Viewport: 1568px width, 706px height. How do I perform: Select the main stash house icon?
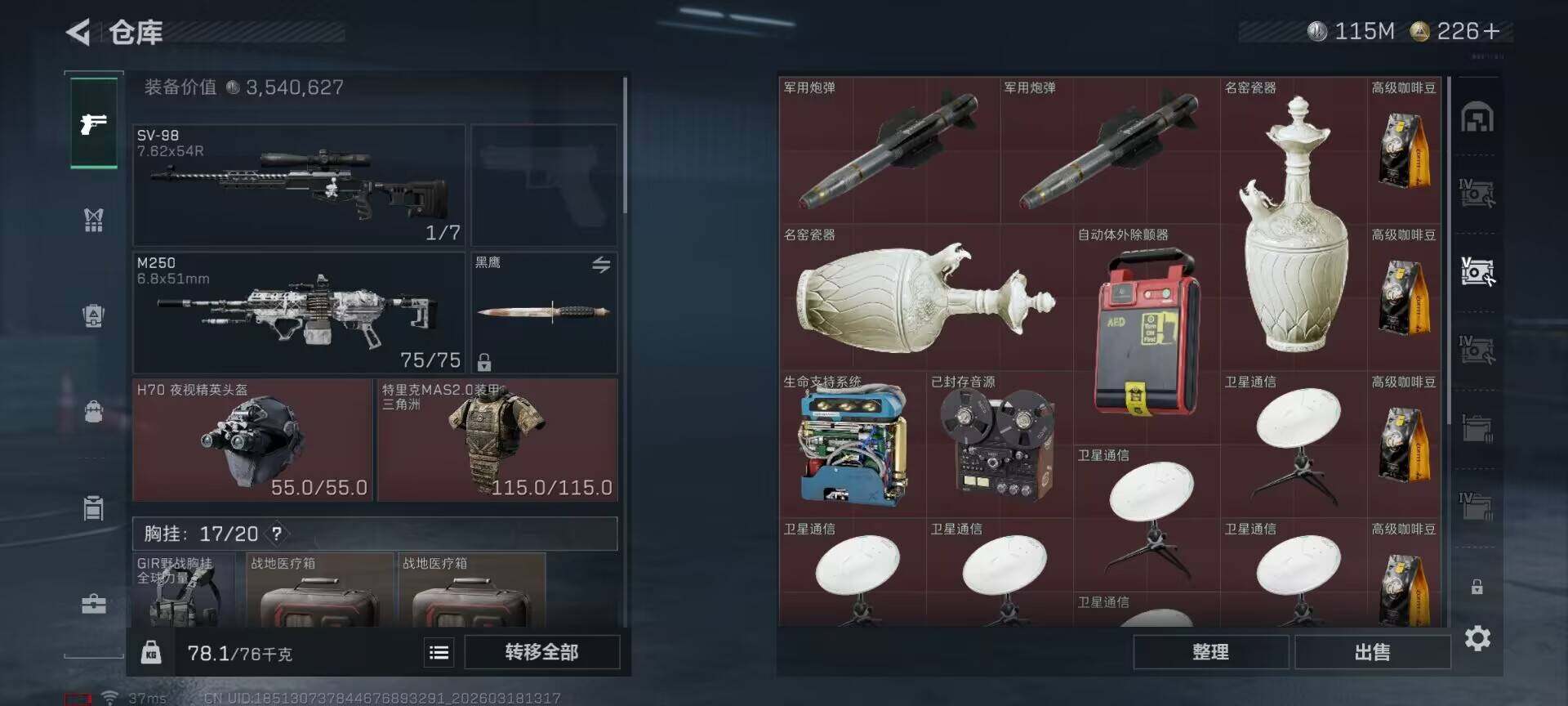tap(1477, 118)
